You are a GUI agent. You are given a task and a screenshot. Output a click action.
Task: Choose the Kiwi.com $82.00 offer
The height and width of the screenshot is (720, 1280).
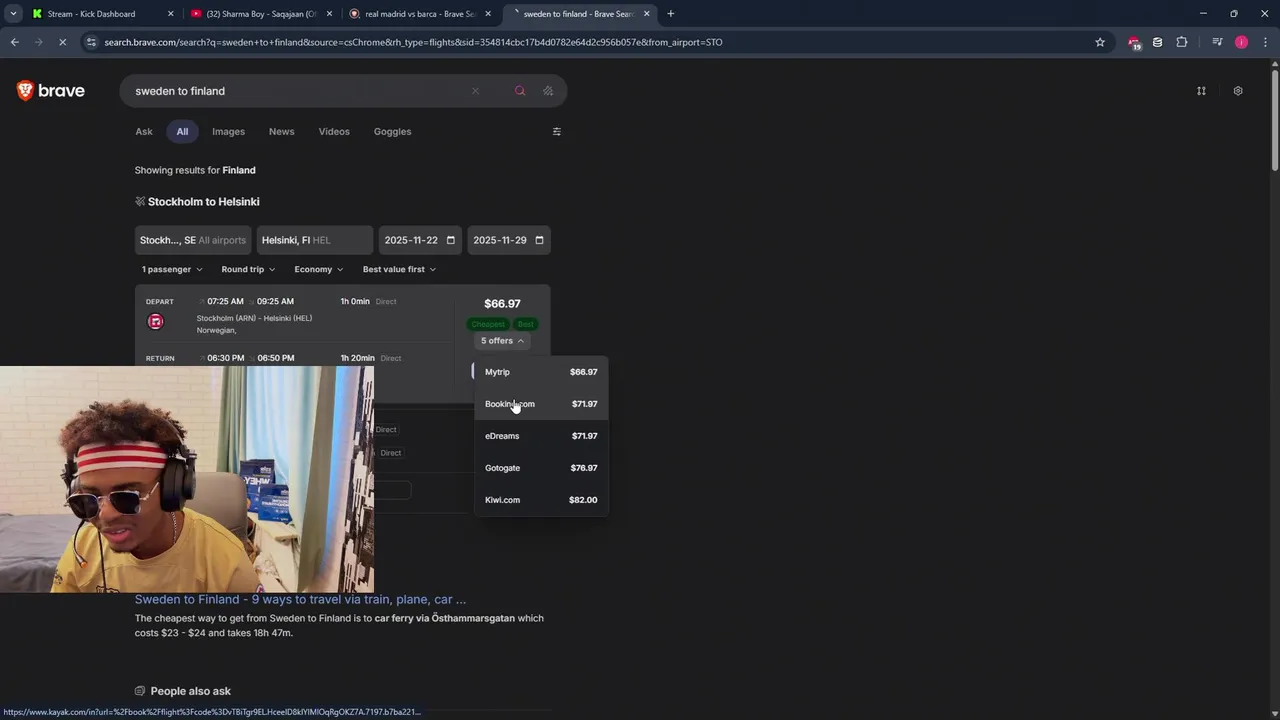pos(541,500)
